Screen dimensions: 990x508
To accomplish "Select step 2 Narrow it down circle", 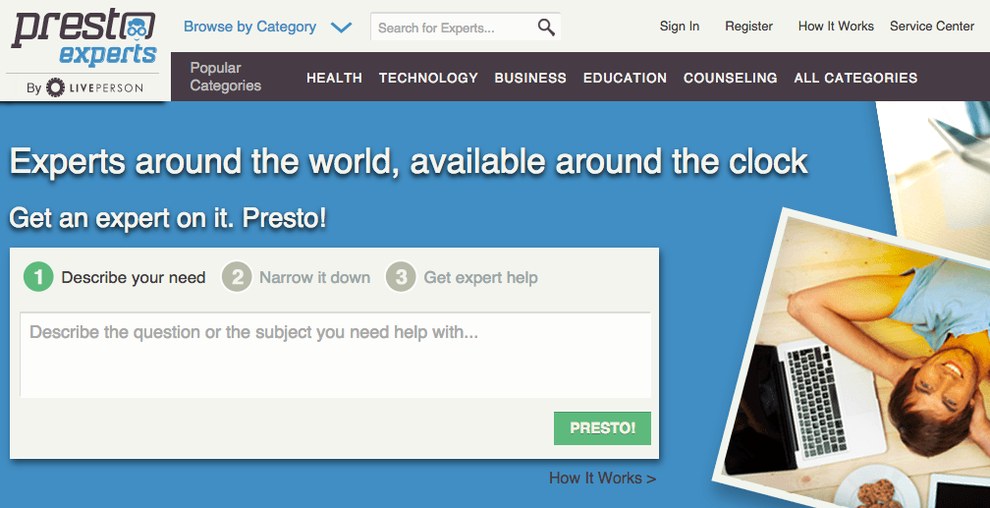I will click(237, 277).
